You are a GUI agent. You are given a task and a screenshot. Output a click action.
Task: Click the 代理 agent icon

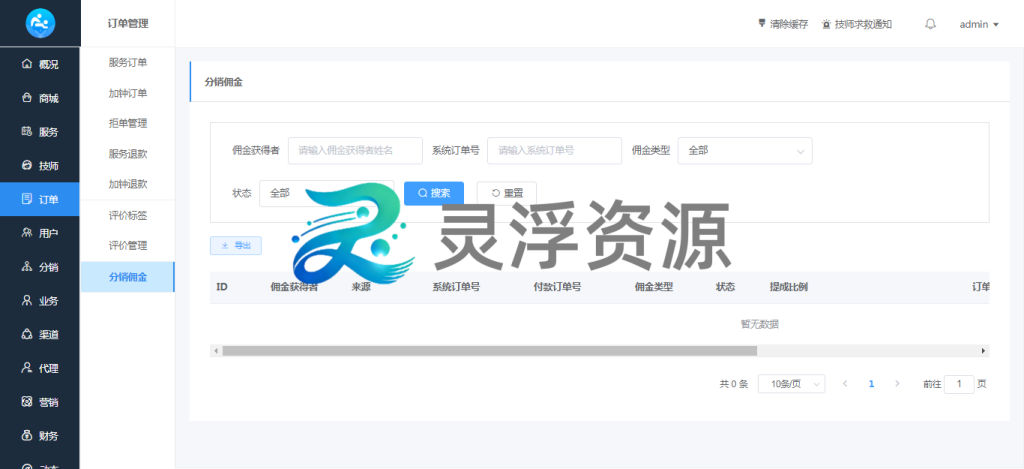coord(27,368)
